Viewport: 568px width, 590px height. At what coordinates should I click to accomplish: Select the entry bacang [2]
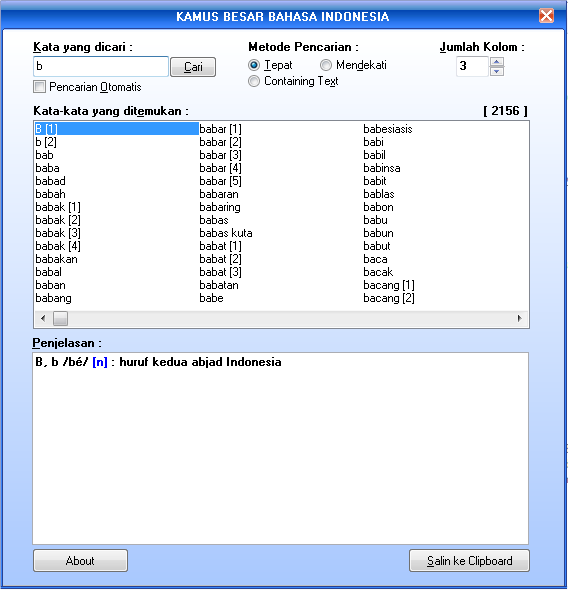point(389,298)
